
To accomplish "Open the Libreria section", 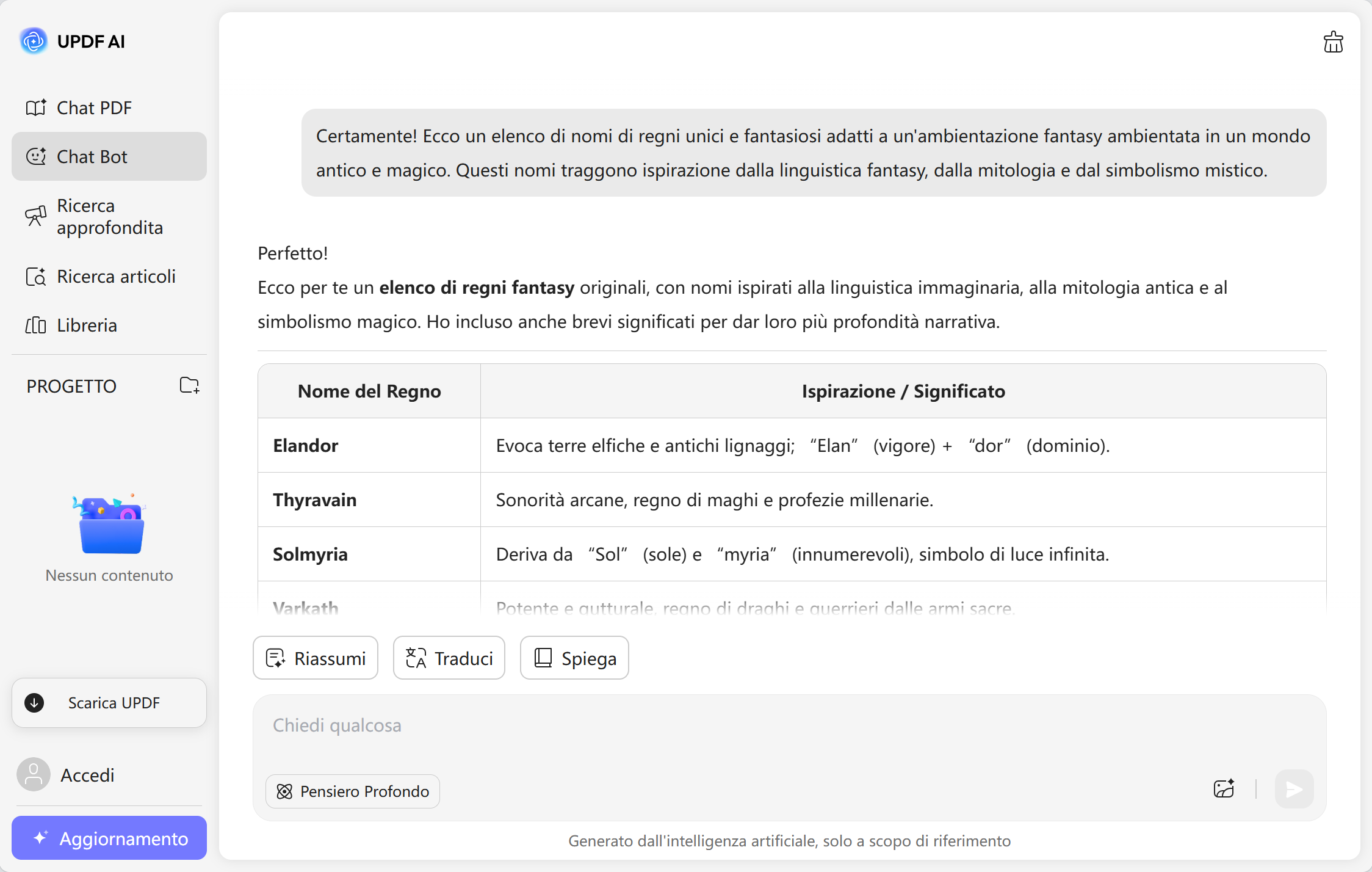I will coord(85,325).
